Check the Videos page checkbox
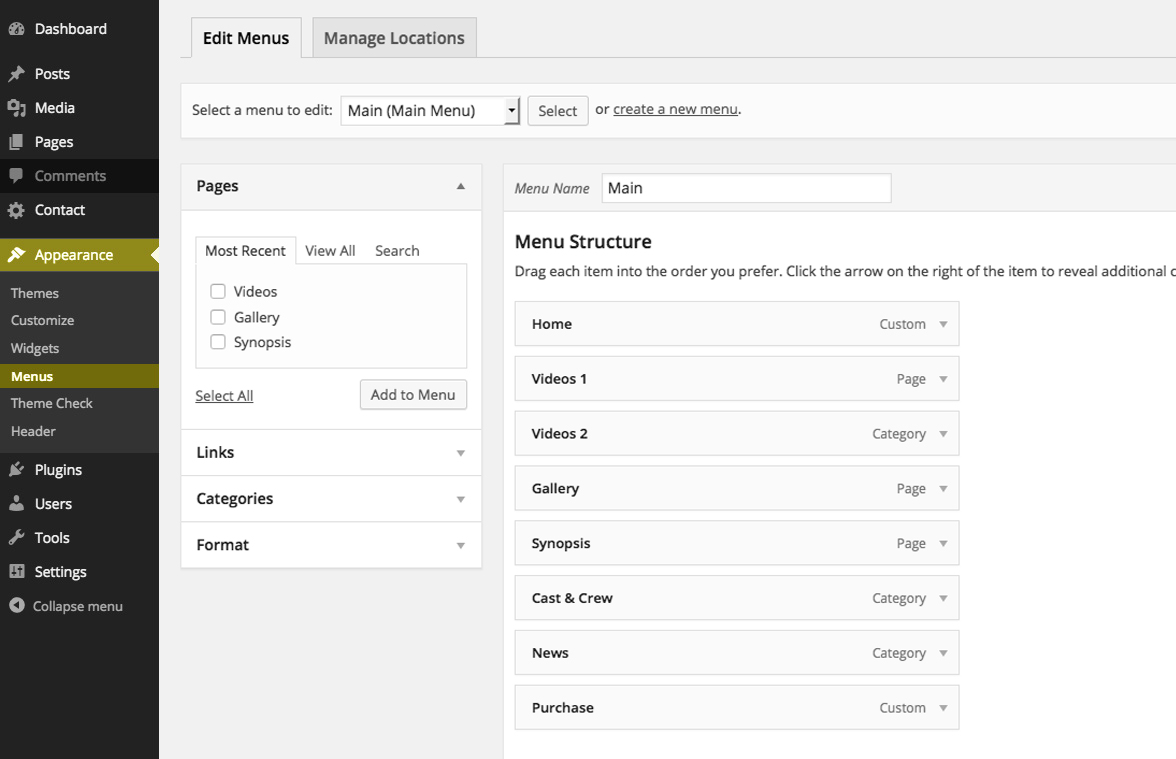This screenshot has height=759, width=1176. click(x=218, y=292)
